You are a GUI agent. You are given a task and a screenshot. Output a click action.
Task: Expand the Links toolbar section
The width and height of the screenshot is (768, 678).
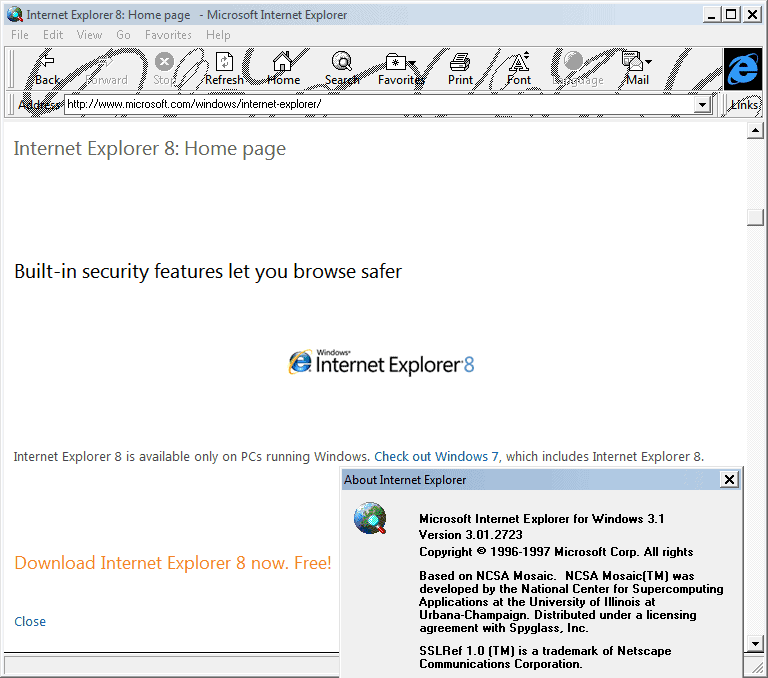(743, 105)
